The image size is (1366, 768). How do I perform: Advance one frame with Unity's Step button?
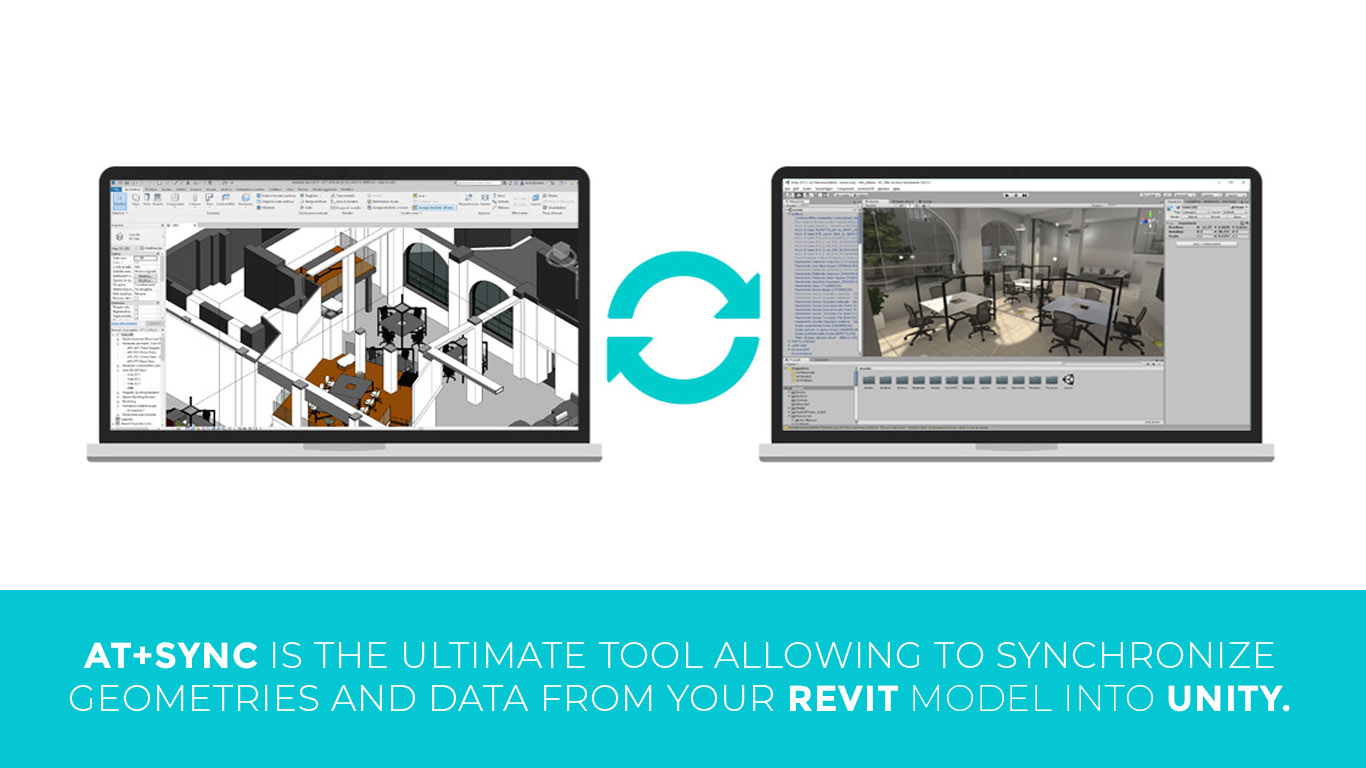coord(1022,194)
